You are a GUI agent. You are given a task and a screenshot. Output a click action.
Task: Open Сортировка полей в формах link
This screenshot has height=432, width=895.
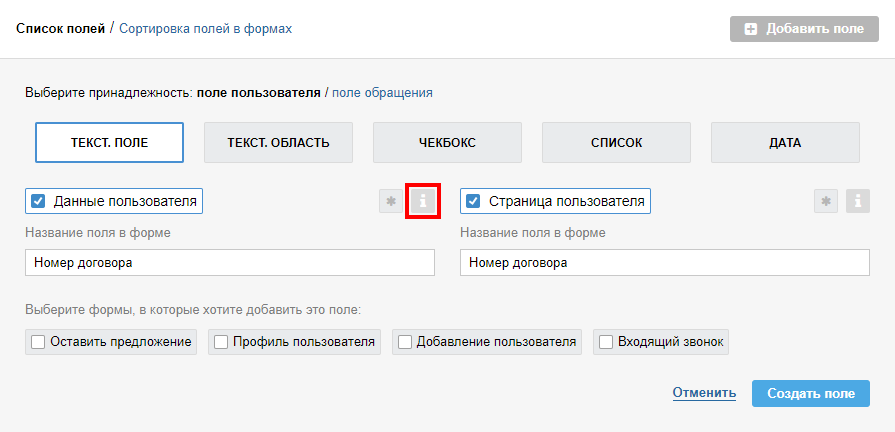pyautogui.click(x=205, y=29)
